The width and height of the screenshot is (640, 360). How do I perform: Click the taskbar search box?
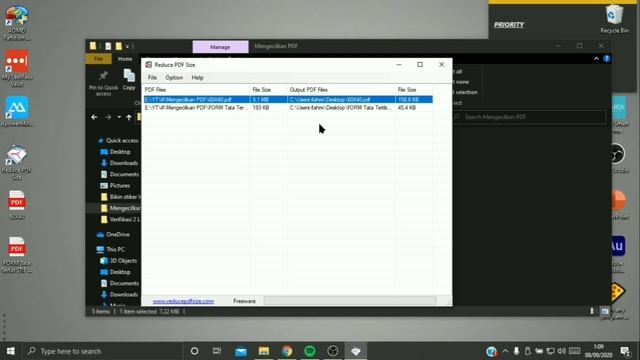[x=102, y=351]
